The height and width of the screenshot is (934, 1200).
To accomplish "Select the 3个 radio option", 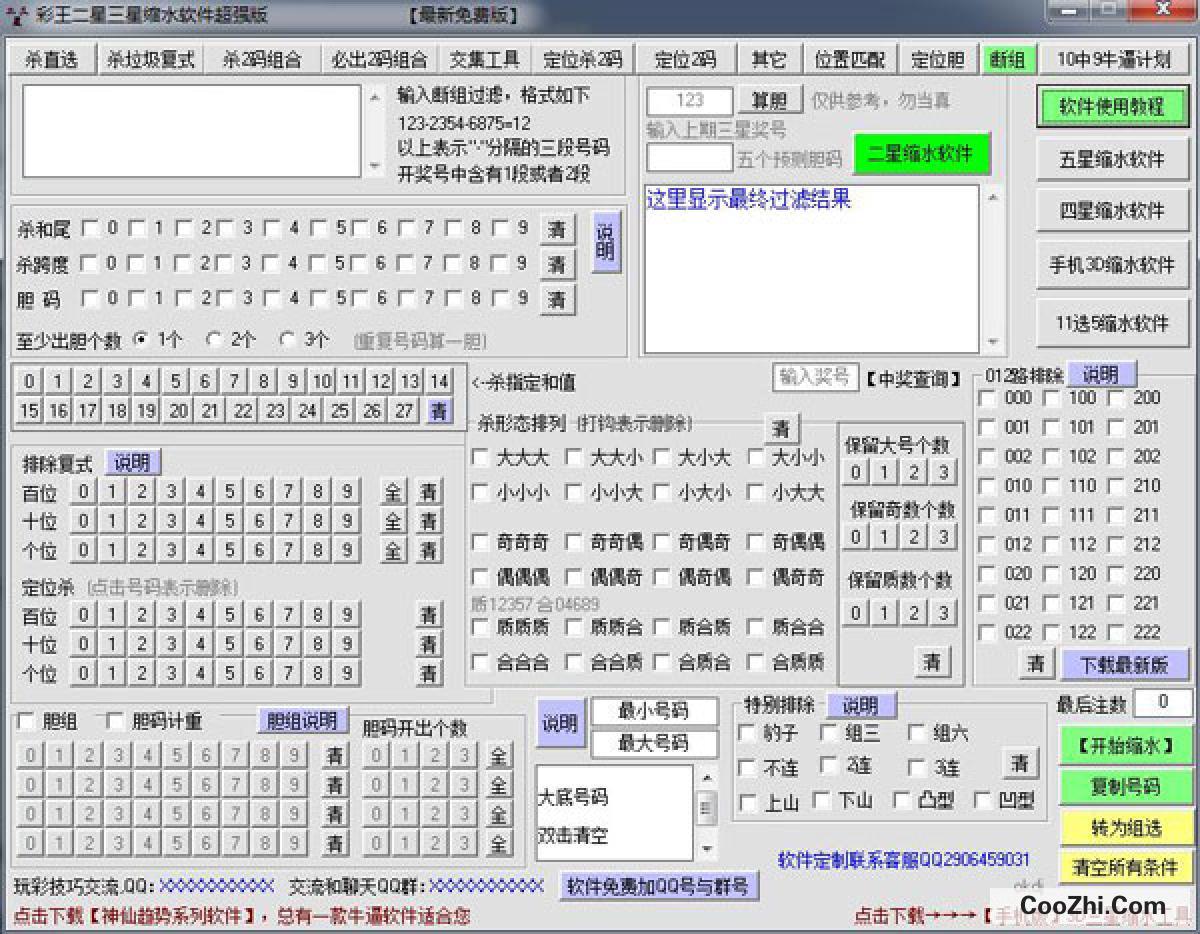I will tap(288, 340).
